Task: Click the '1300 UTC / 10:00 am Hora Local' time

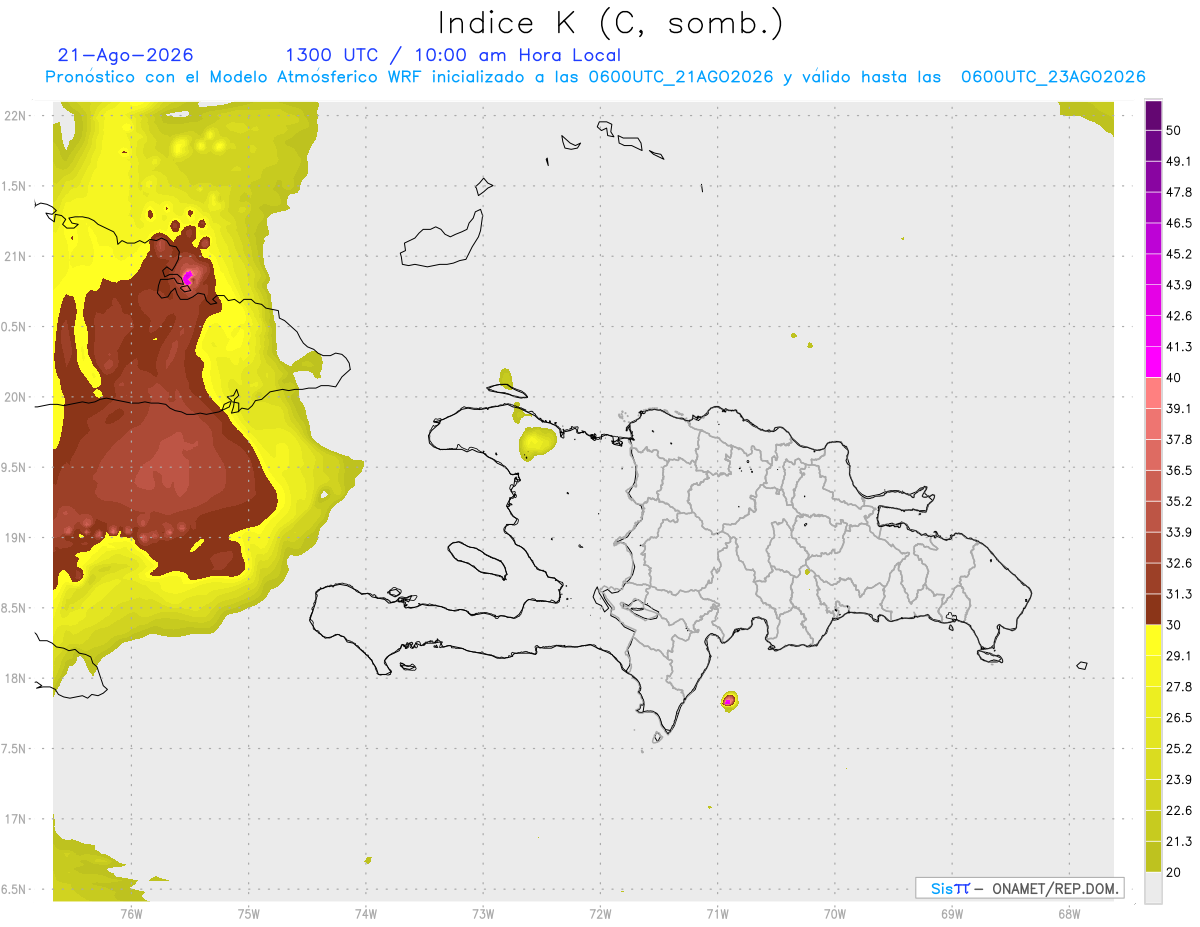Action: 453,55
